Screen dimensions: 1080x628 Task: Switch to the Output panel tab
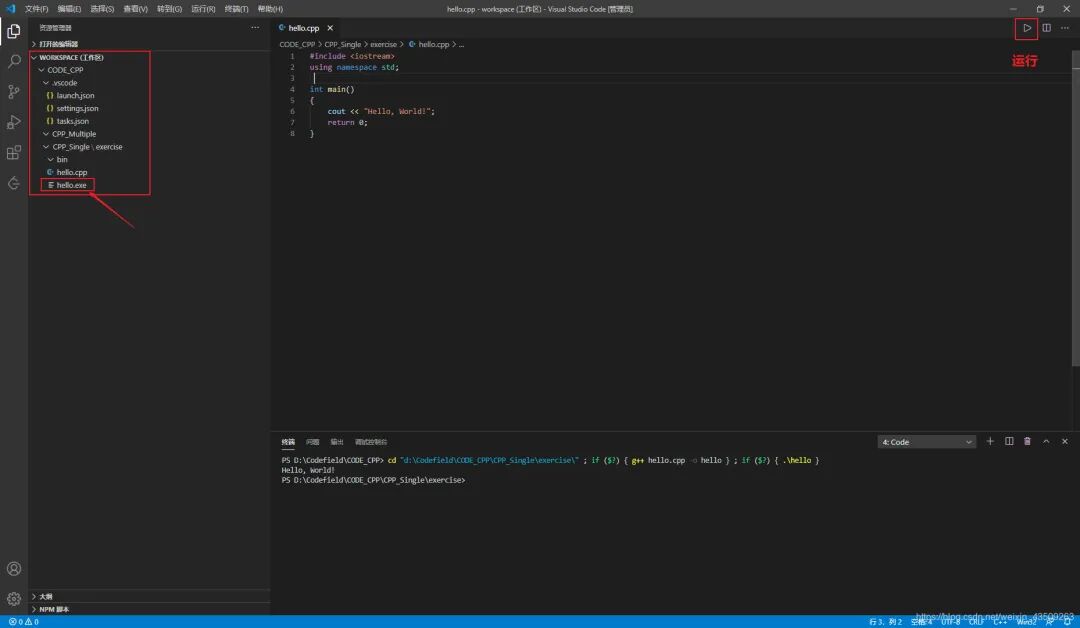337,442
